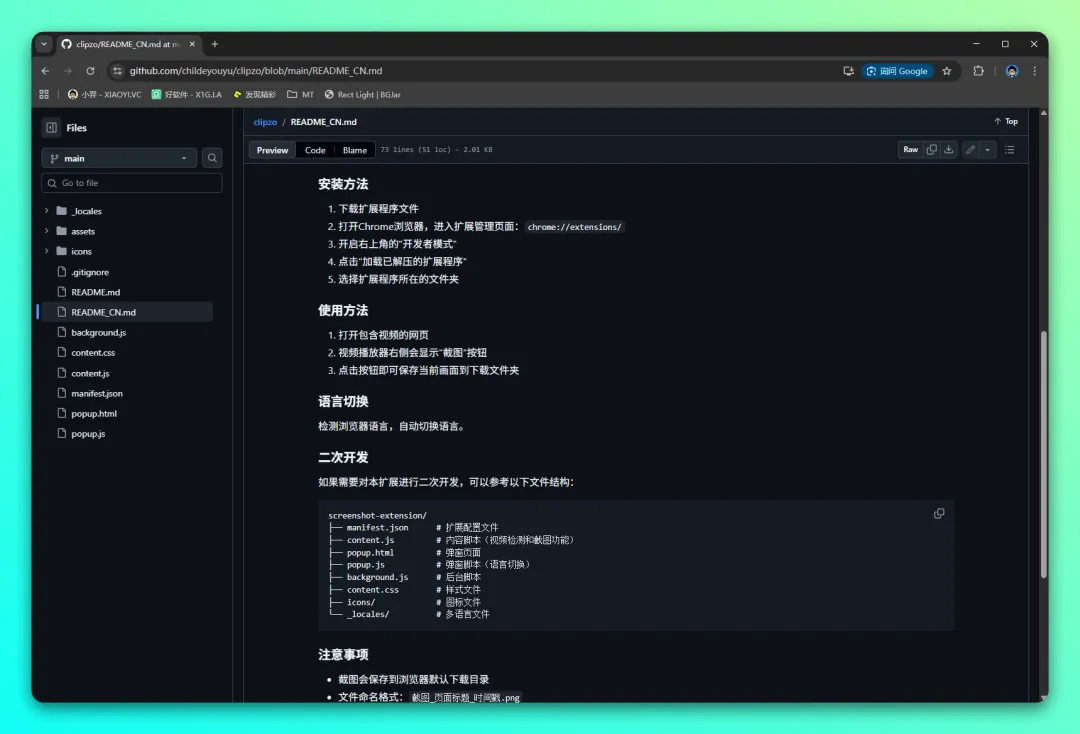Open the Rect Light BGJar bookmark
This screenshot has width=1080, height=734.
click(x=362, y=94)
